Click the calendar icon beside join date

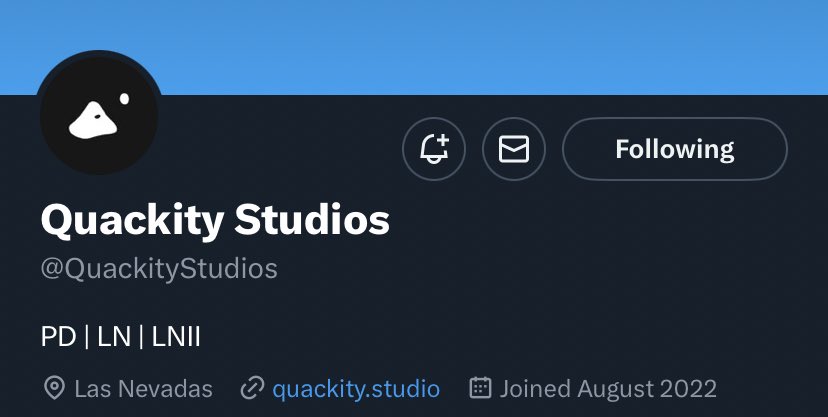pos(480,388)
